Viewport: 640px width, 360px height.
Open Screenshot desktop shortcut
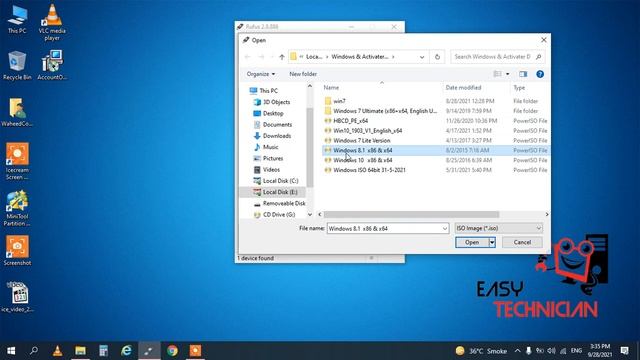[x=17, y=251]
